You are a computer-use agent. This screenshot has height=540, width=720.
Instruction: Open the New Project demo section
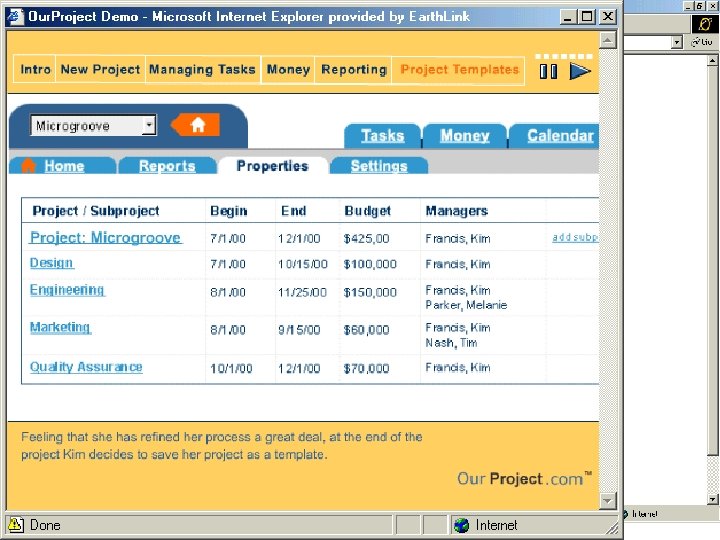click(100, 69)
